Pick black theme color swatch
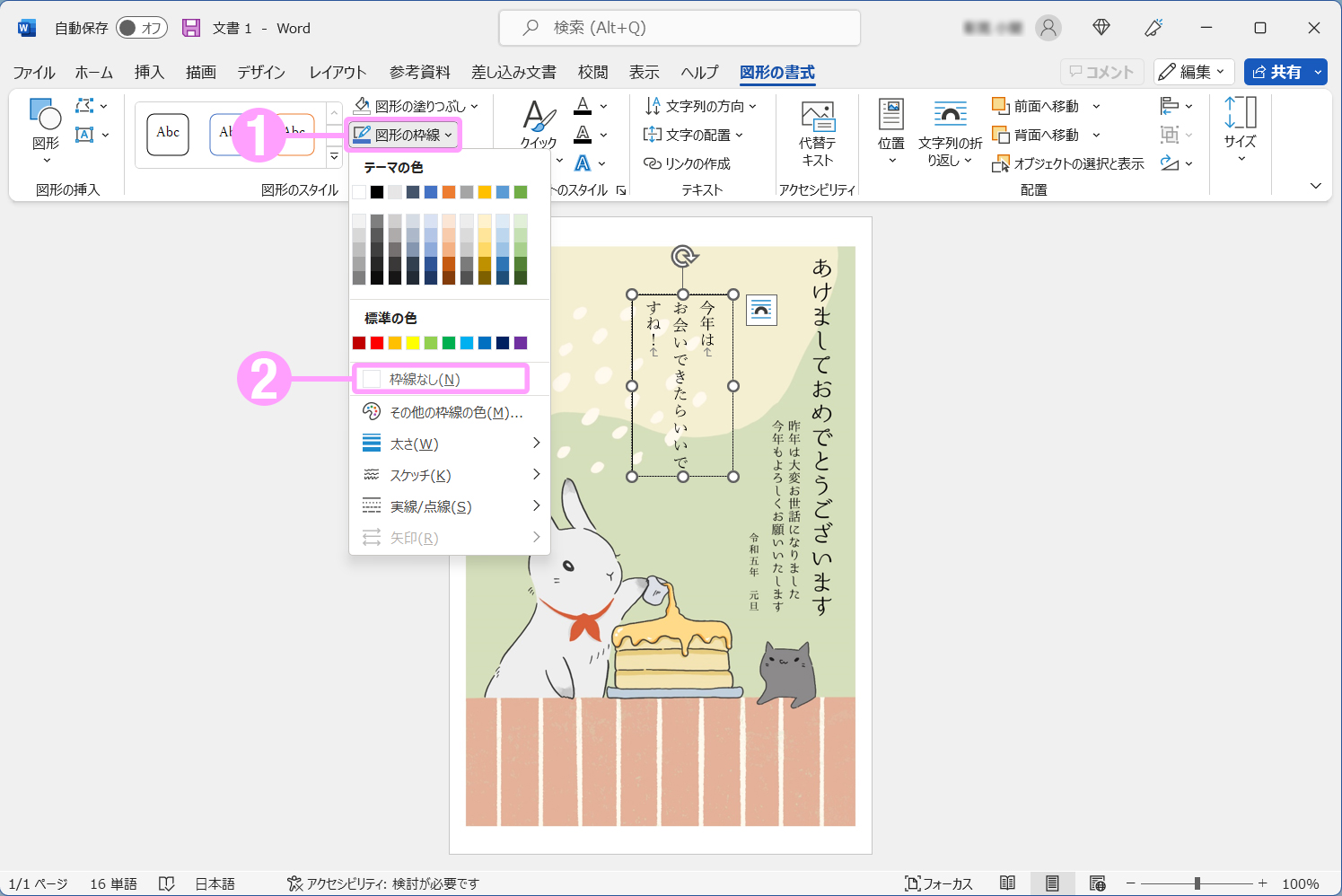This screenshot has width=1342, height=896. 377,191
